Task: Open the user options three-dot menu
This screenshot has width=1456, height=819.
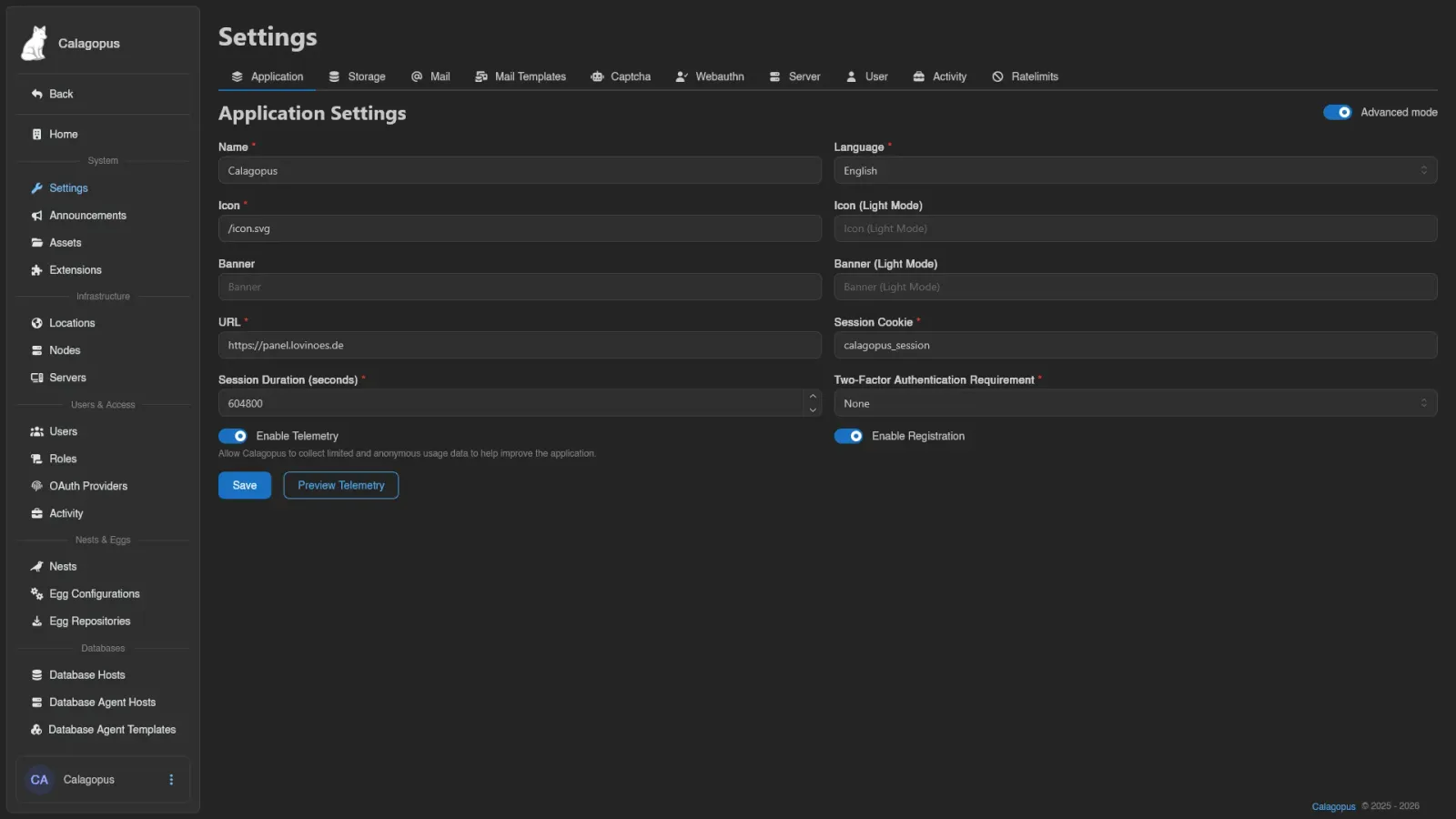Action: [171, 780]
